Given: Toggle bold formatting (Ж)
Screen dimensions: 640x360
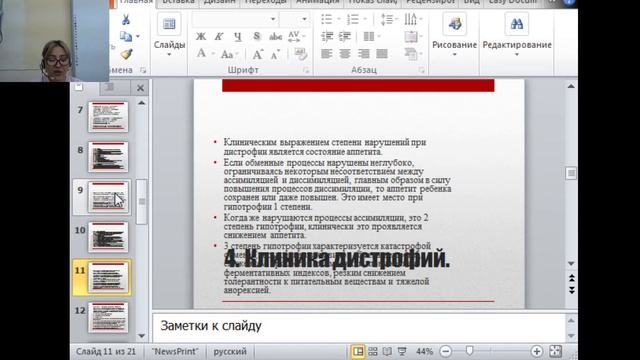Looking at the screenshot, I should (201, 36).
